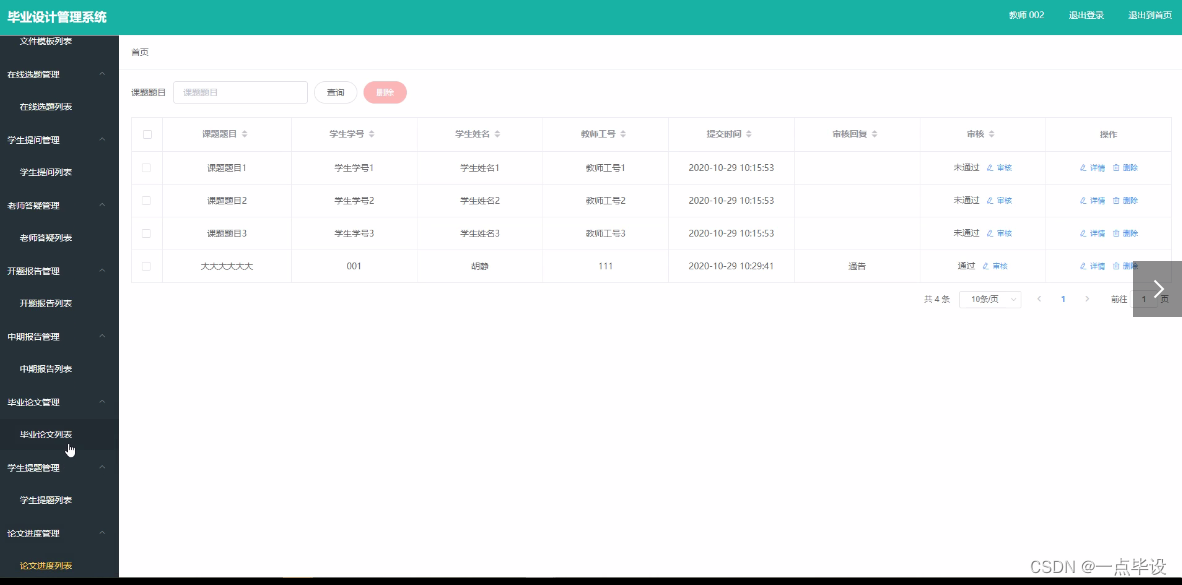Open 审核 edit for row 课题题目3
Screen dimensions: 1182x585
coord(1000,234)
